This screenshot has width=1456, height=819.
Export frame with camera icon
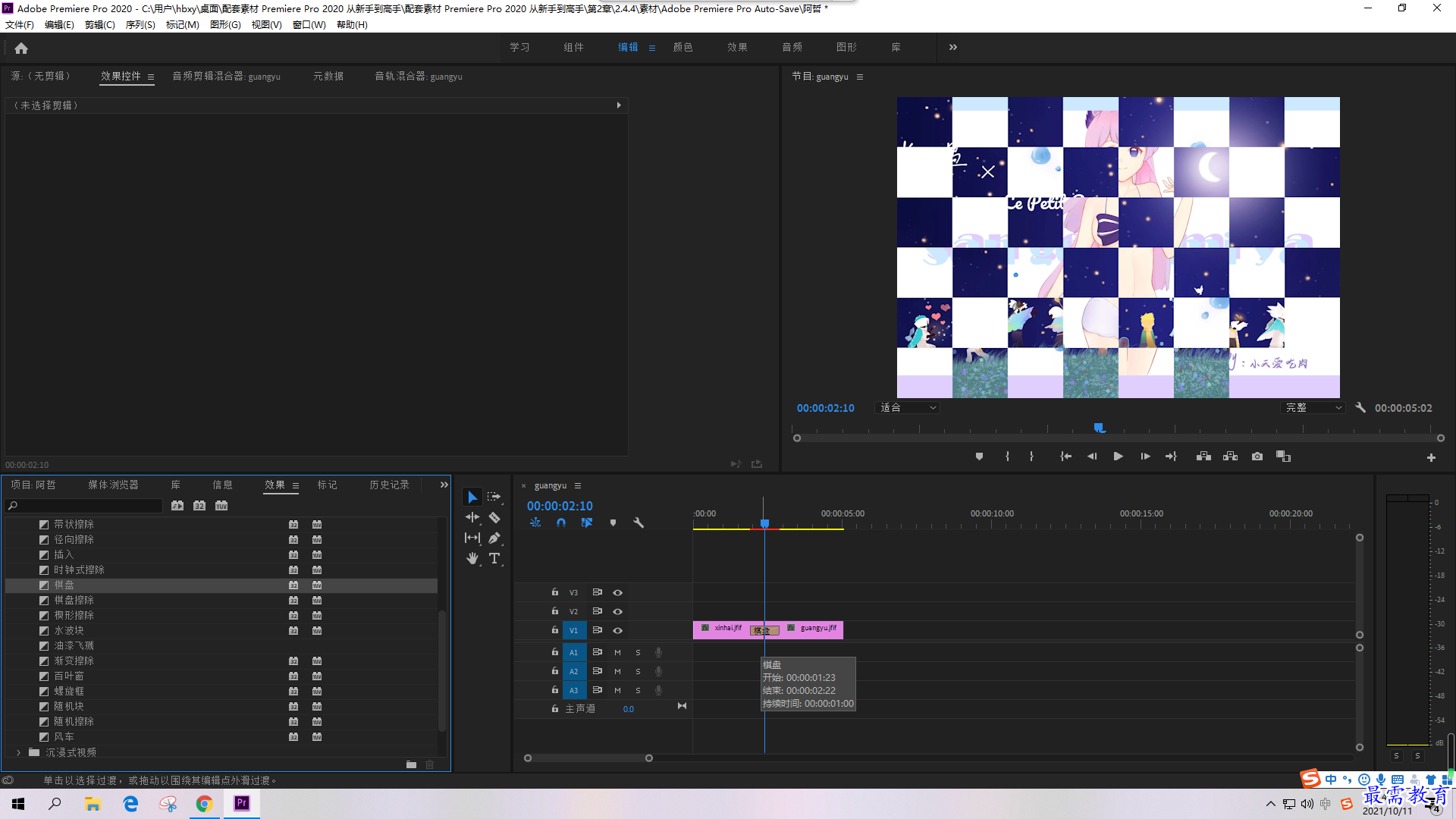pyautogui.click(x=1257, y=457)
